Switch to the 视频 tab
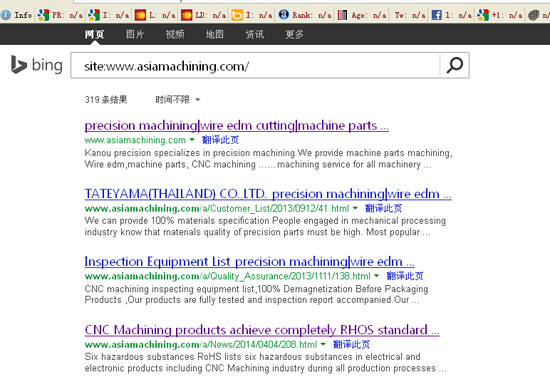The image size is (550, 382). 175,34
